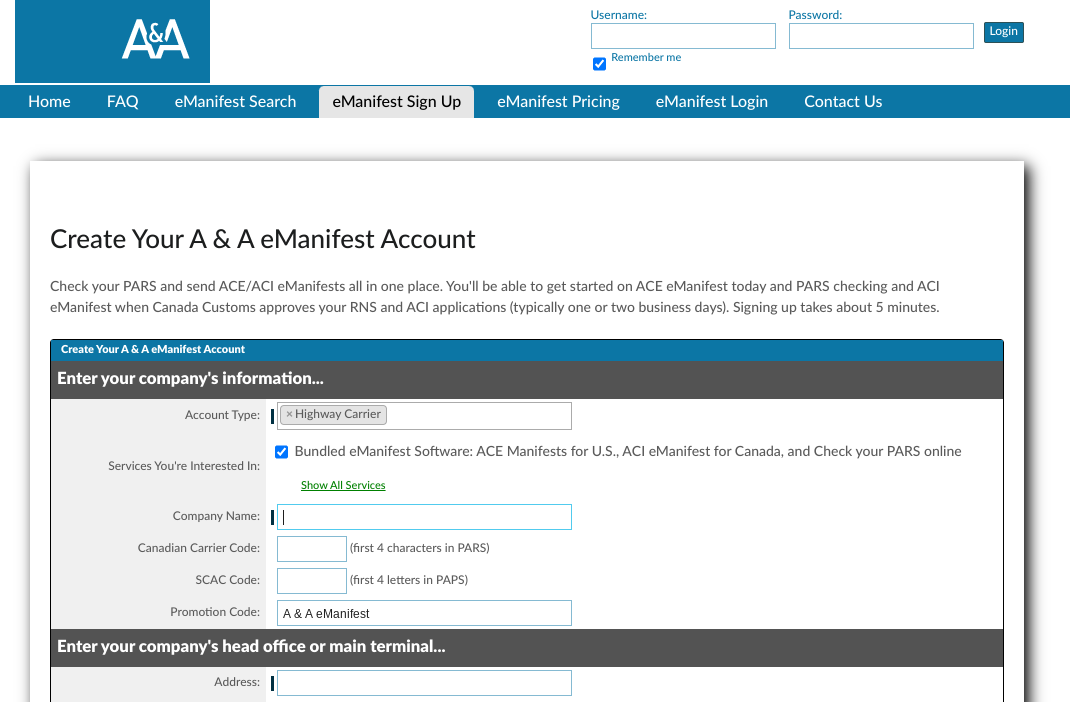Click the Show All Services link
This screenshot has width=1070, height=702.
tap(343, 485)
